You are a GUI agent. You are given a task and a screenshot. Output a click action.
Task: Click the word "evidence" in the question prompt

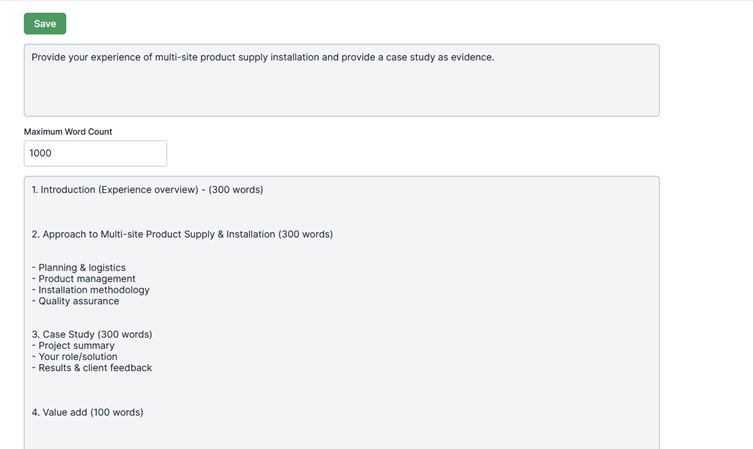[x=470, y=57]
